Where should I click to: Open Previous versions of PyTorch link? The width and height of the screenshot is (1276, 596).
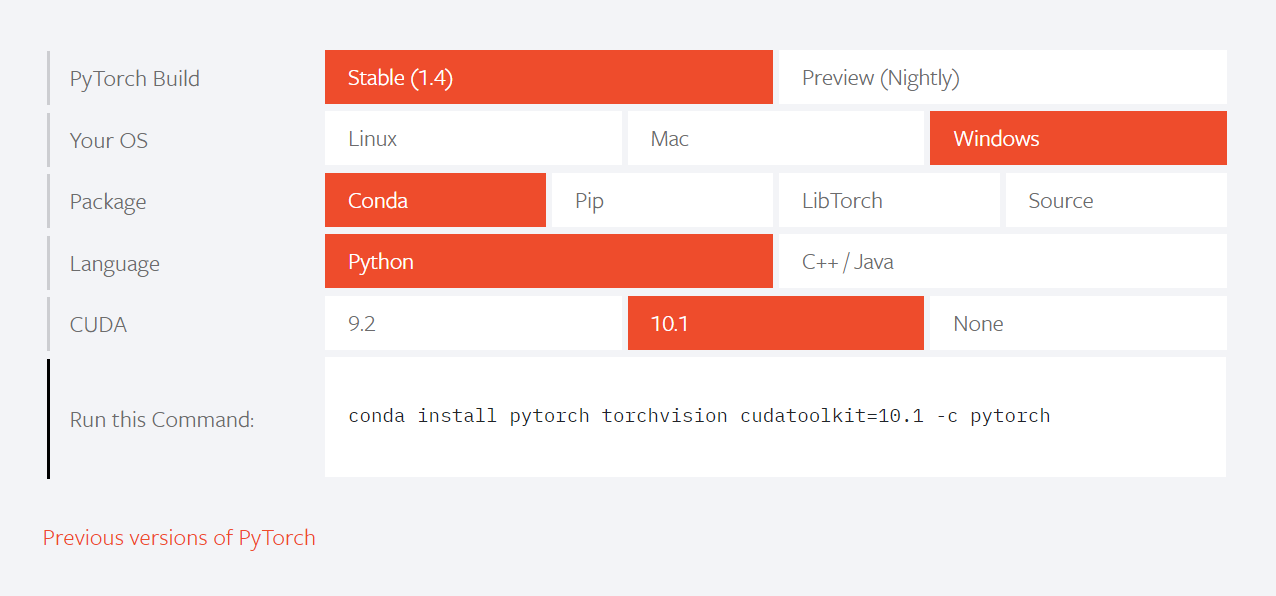[178, 537]
